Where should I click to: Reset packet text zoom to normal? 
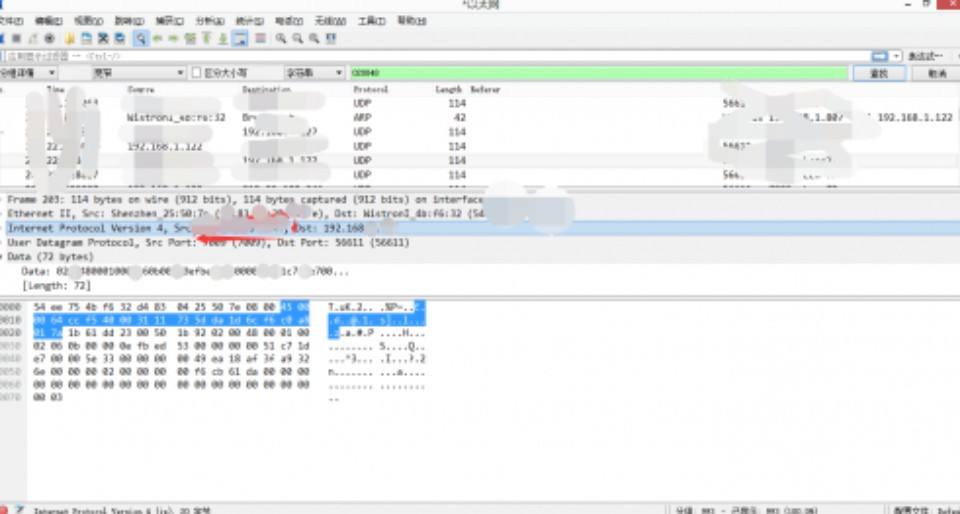314,39
